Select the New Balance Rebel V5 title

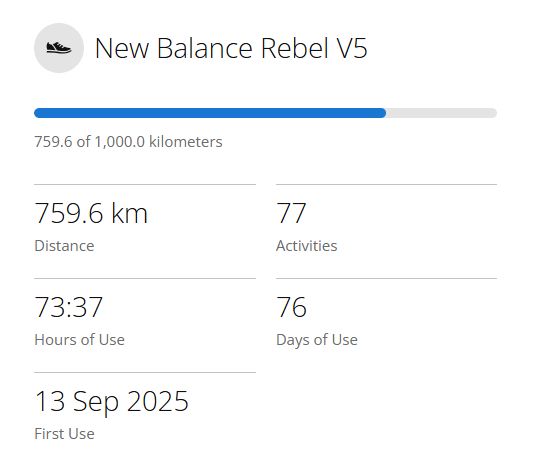click(231, 48)
